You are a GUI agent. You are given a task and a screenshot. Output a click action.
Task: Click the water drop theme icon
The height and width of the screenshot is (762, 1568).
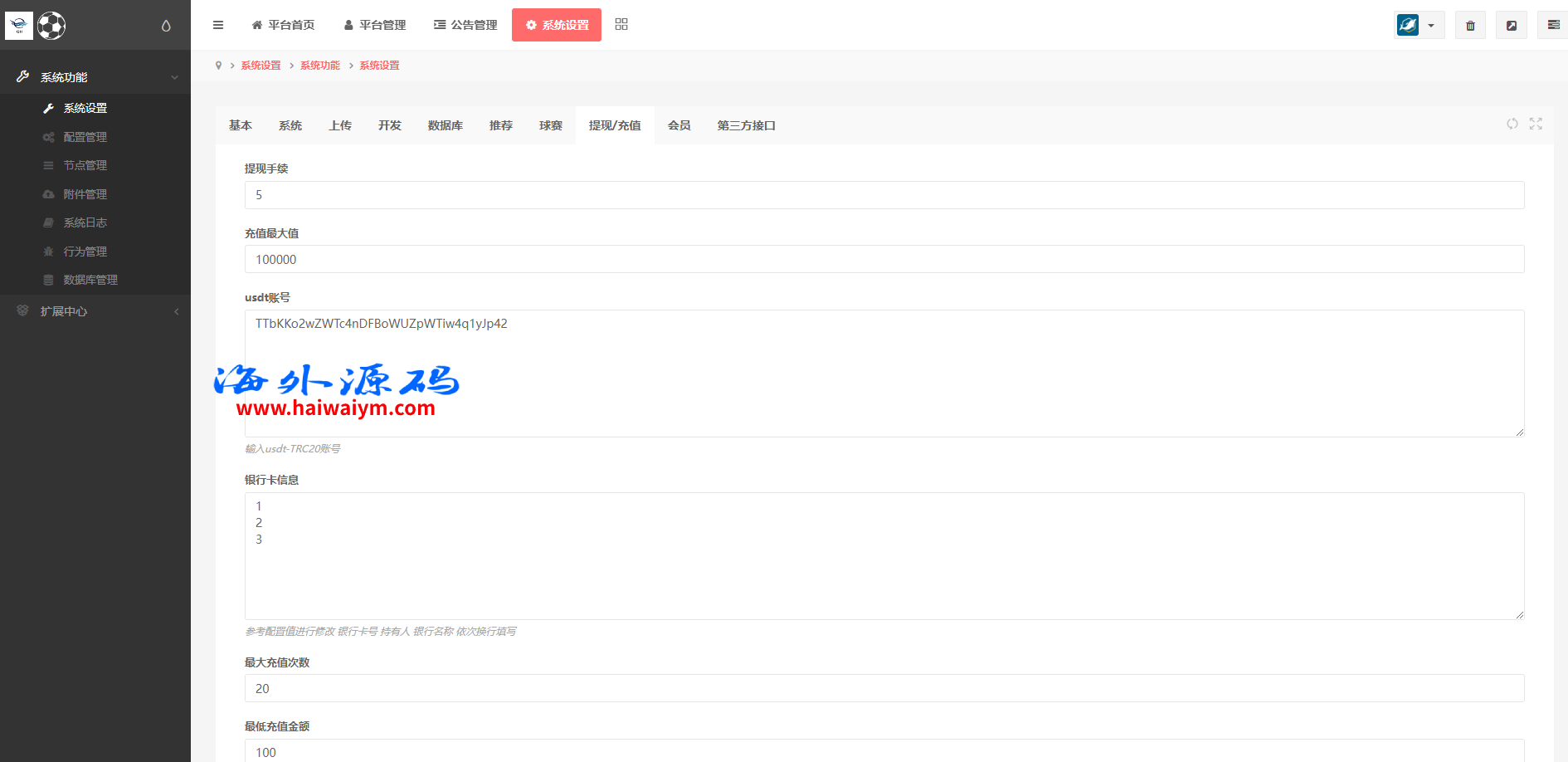click(166, 26)
